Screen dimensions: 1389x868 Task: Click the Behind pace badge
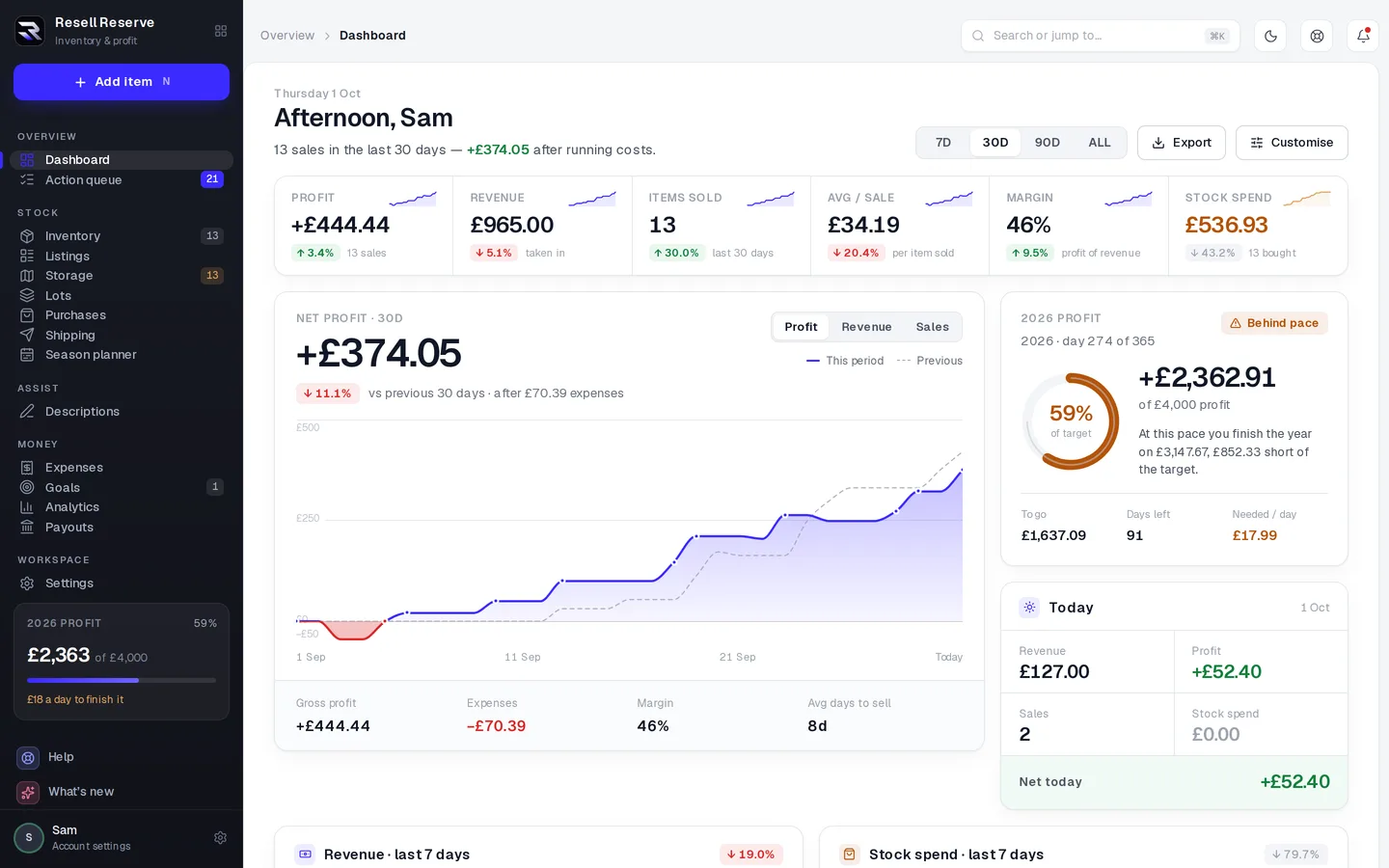click(1274, 323)
